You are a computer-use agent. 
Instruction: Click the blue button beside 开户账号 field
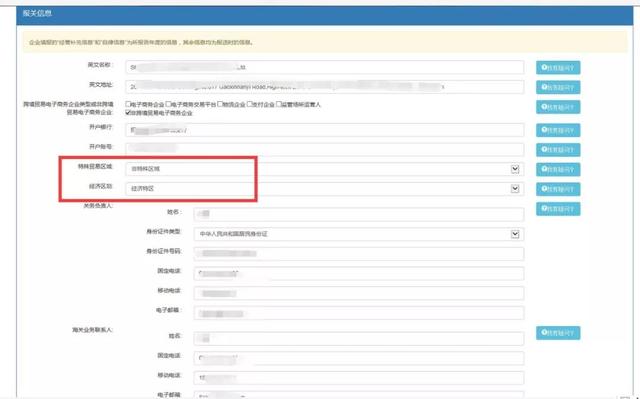tap(558, 150)
